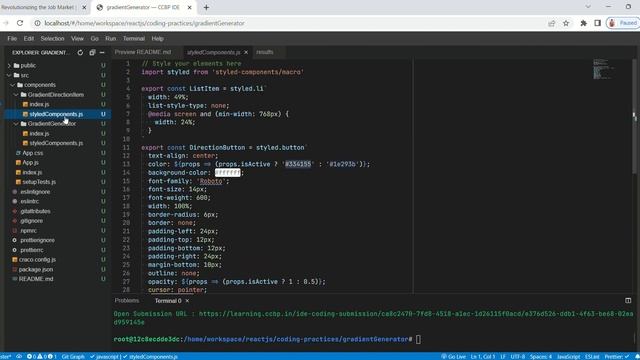Click Ln 1, Col 1 cursor position indicator
Image resolution: width=640 pixels, height=360 pixels.
tap(483, 357)
